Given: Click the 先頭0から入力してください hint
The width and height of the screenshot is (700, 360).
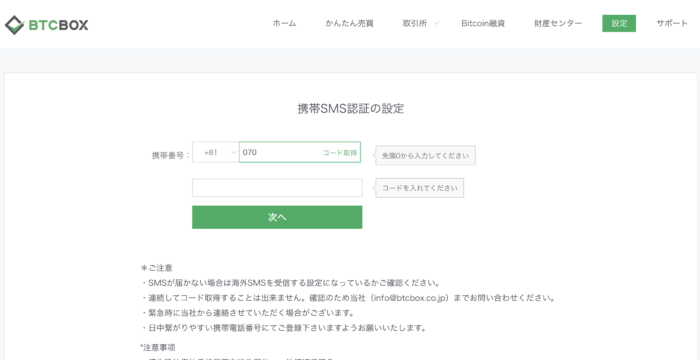Looking at the screenshot, I should point(425,155).
